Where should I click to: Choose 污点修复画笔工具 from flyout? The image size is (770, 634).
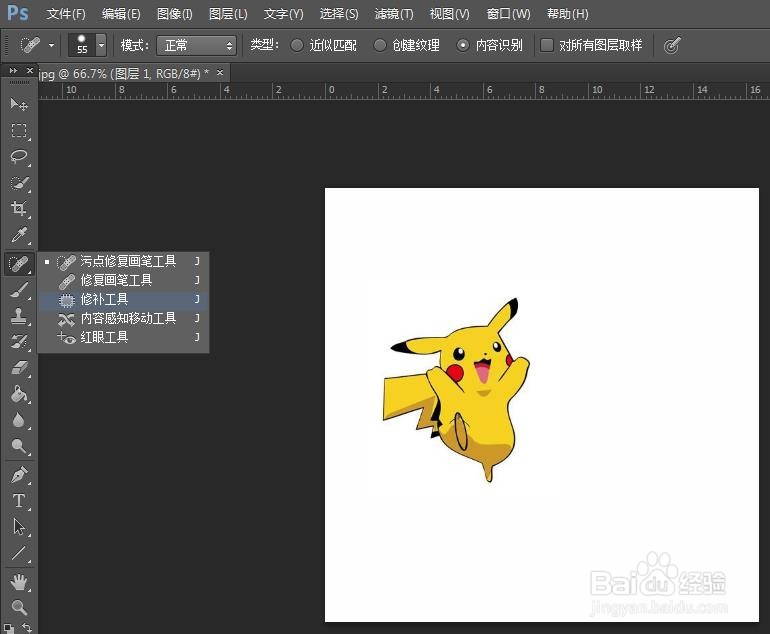pos(123,261)
